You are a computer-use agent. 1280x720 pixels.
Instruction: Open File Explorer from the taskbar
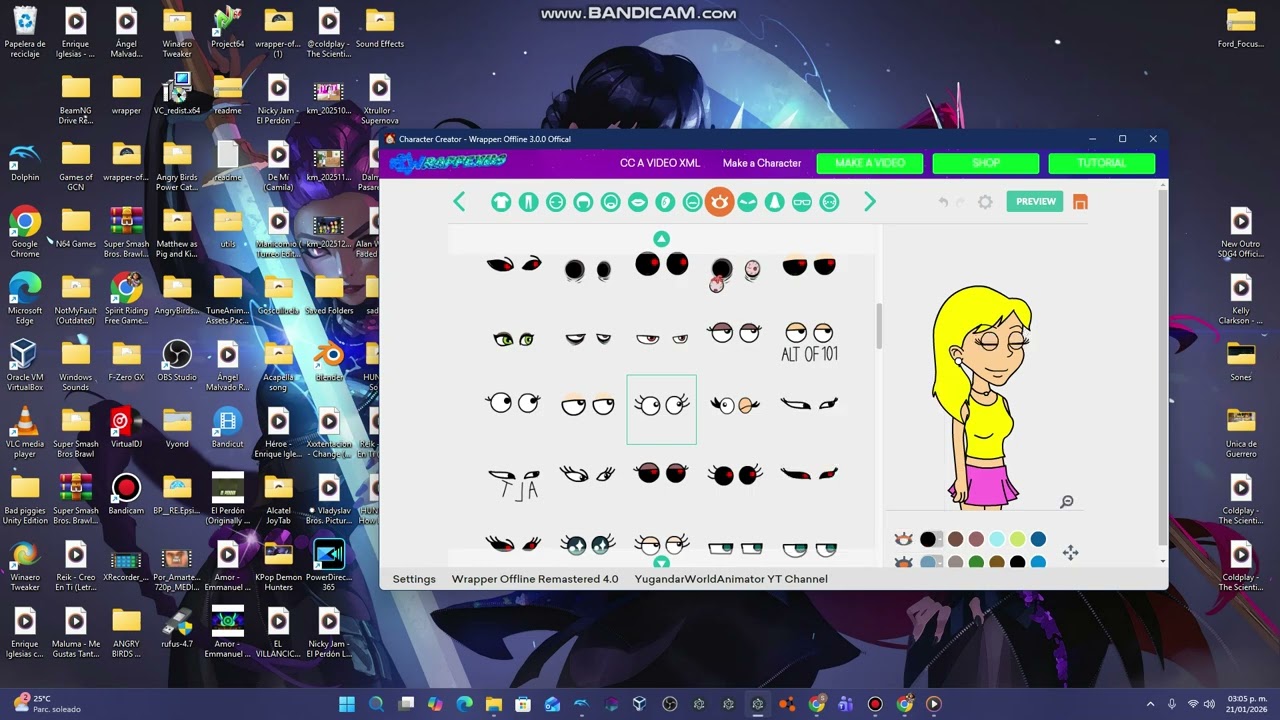(494, 704)
